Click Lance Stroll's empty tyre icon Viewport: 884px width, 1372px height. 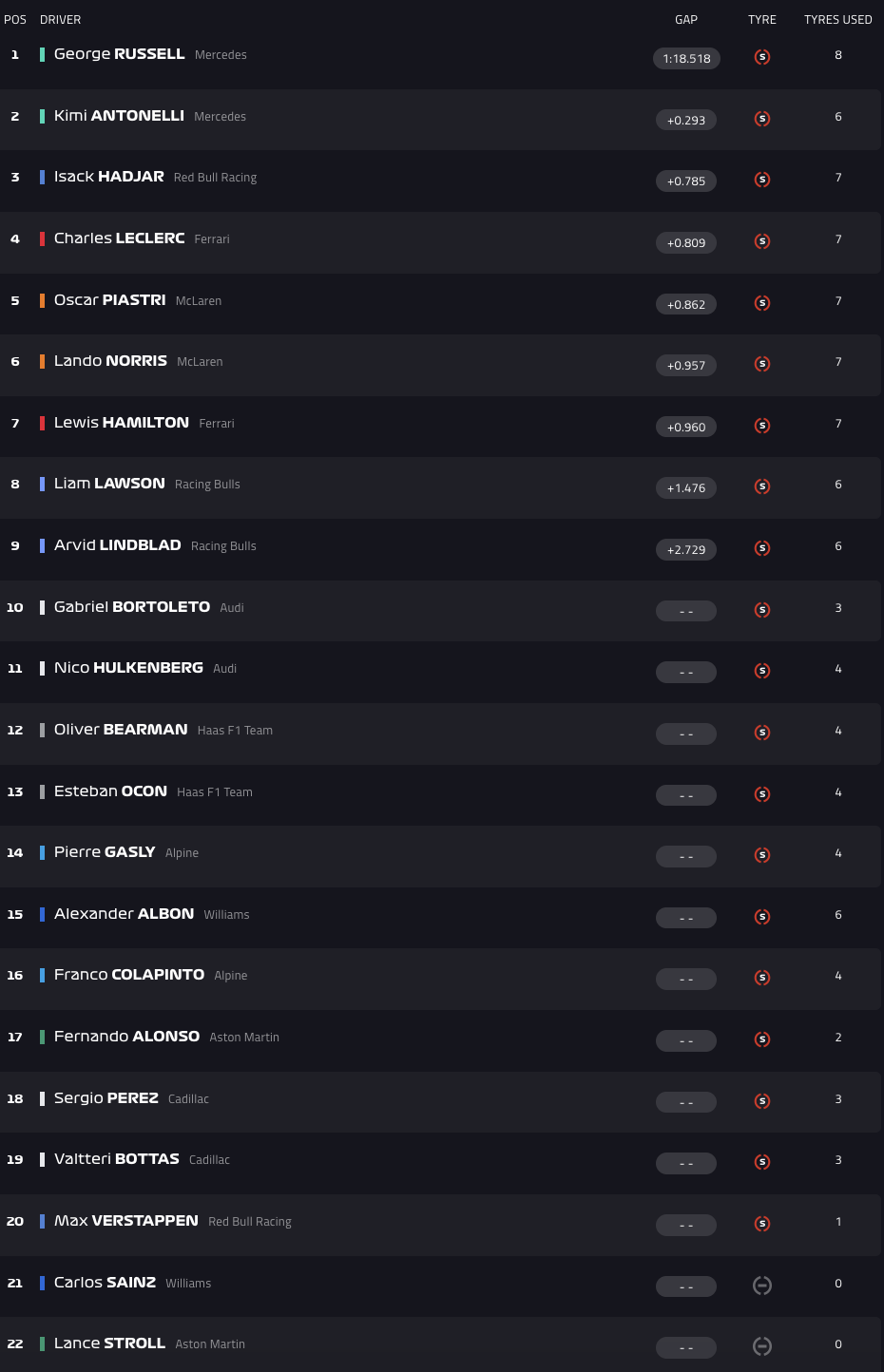pyautogui.click(x=762, y=1346)
